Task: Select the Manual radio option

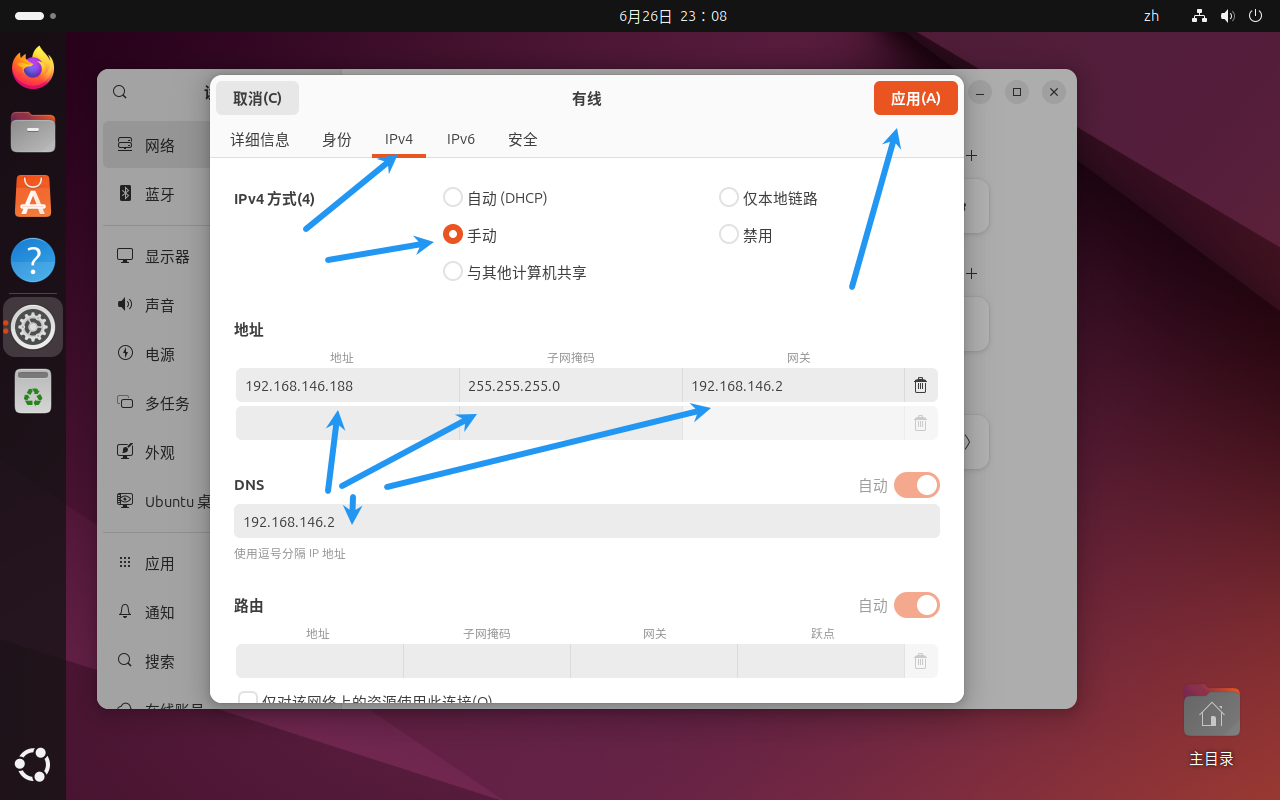Action: (453, 235)
